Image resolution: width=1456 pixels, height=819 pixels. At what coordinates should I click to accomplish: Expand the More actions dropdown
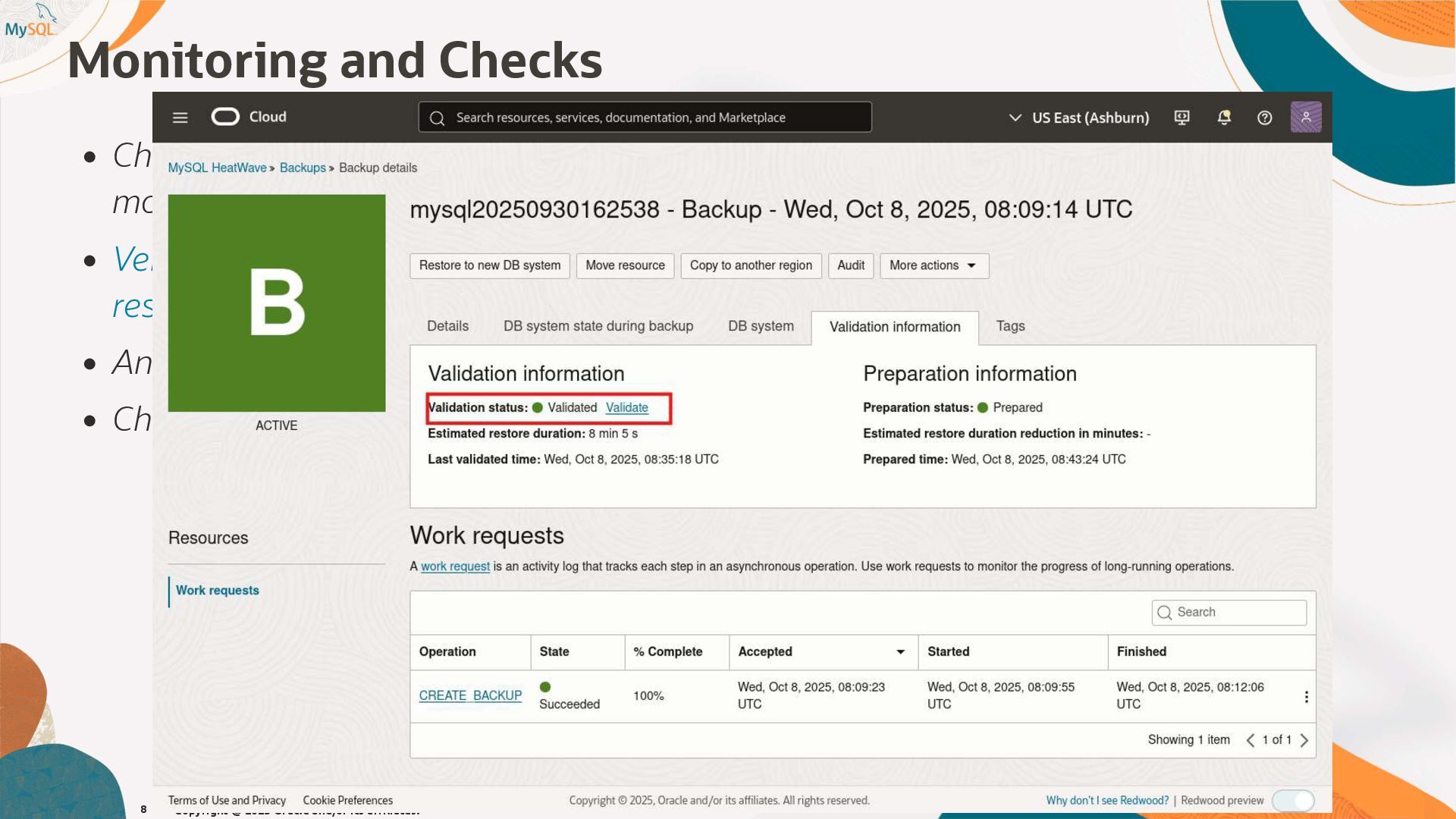(x=934, y=265)
